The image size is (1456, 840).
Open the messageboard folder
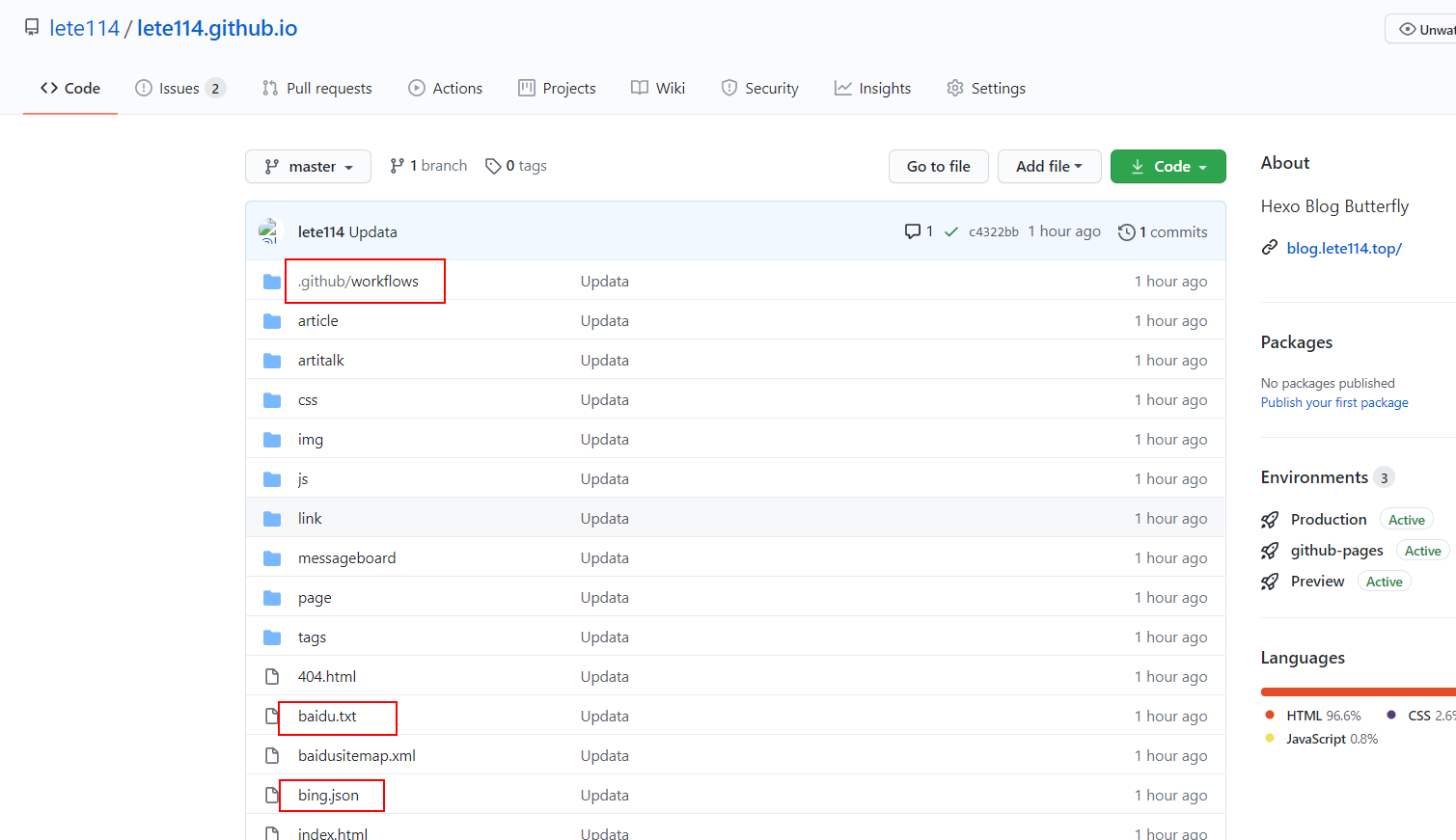pyautogui.click(x=346, y=558)
